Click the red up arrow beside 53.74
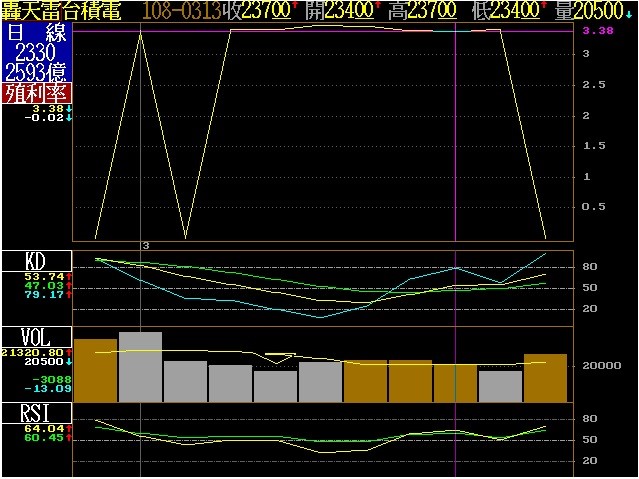Viewport: 639px width, 479px height. (69, 275)
